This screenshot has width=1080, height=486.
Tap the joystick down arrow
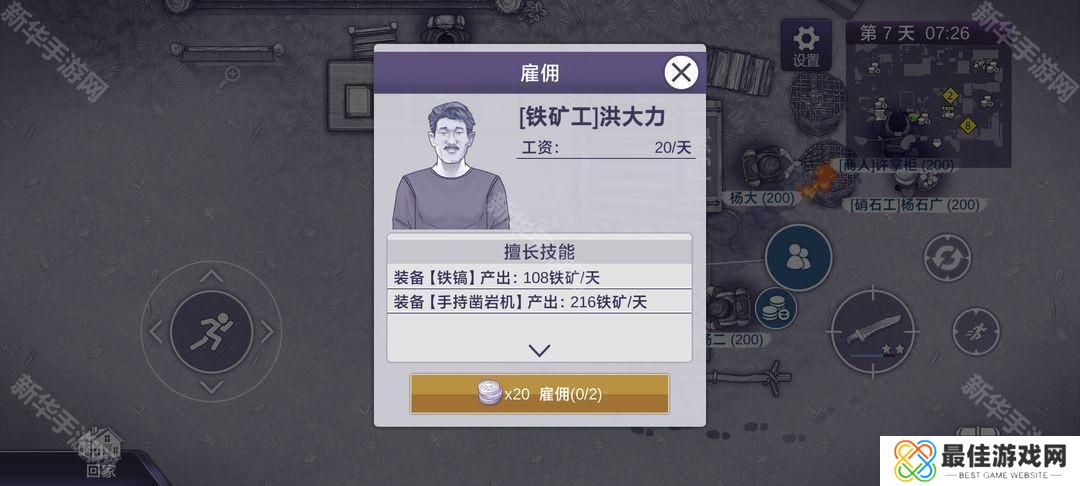[211, 387]
